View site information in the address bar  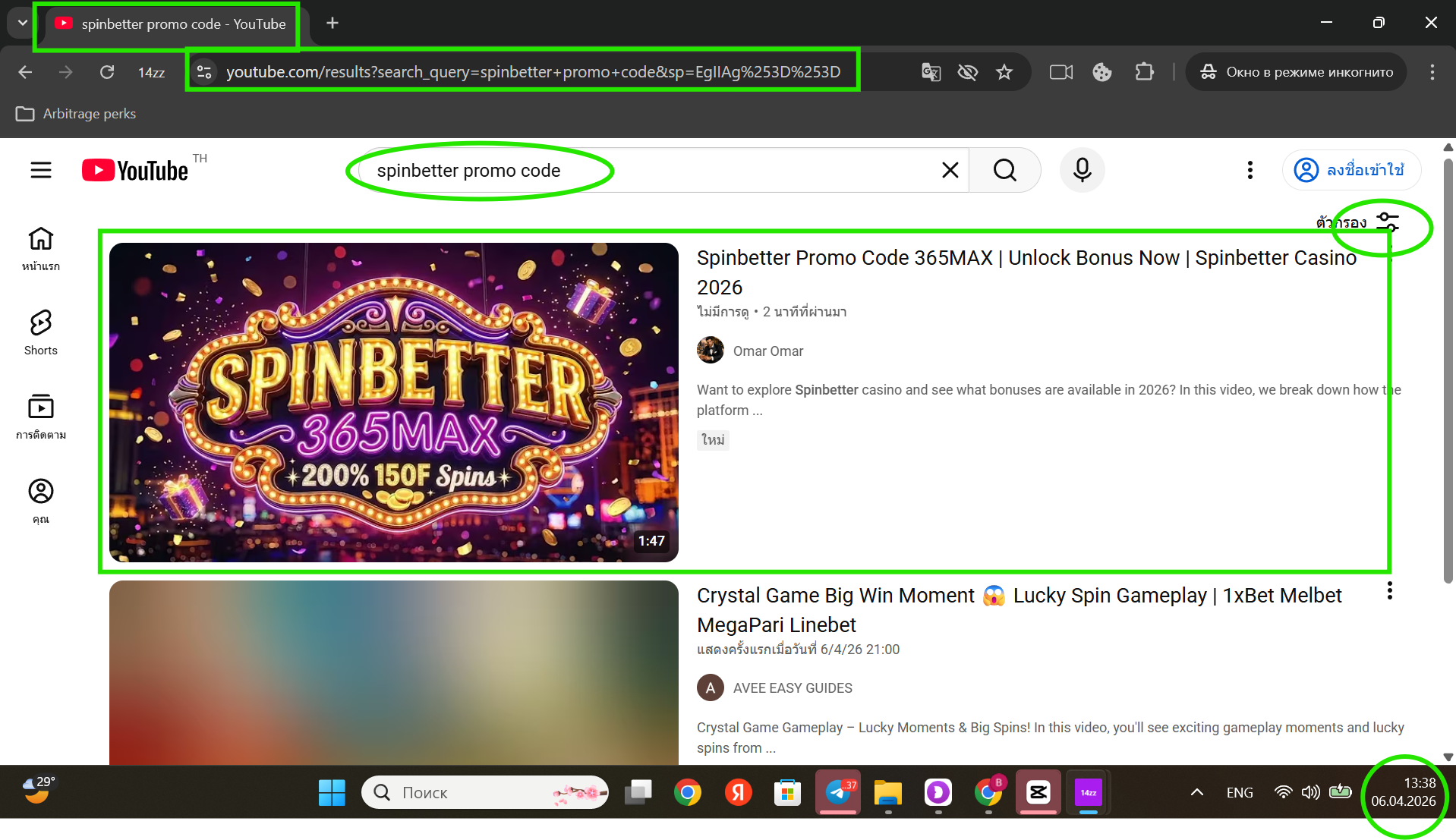click(204, 72)
